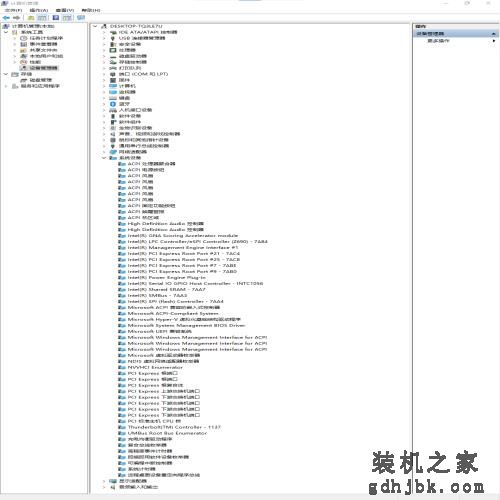500x500 pixels.
Task: Click the 端口 (COM 和 LPT) icon
Action: pyautogui.click(x=113, y=74)
